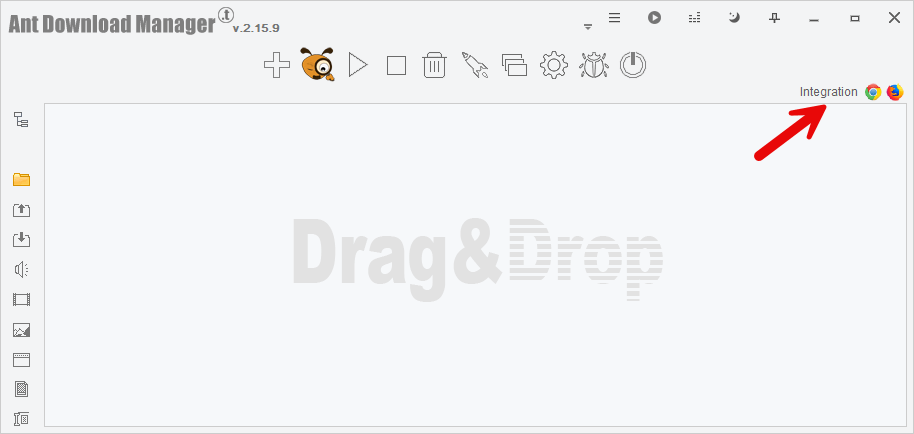Open the circled play media icon in title bar
The height and width of the screenshot is (434, 914).
point(654,18)
